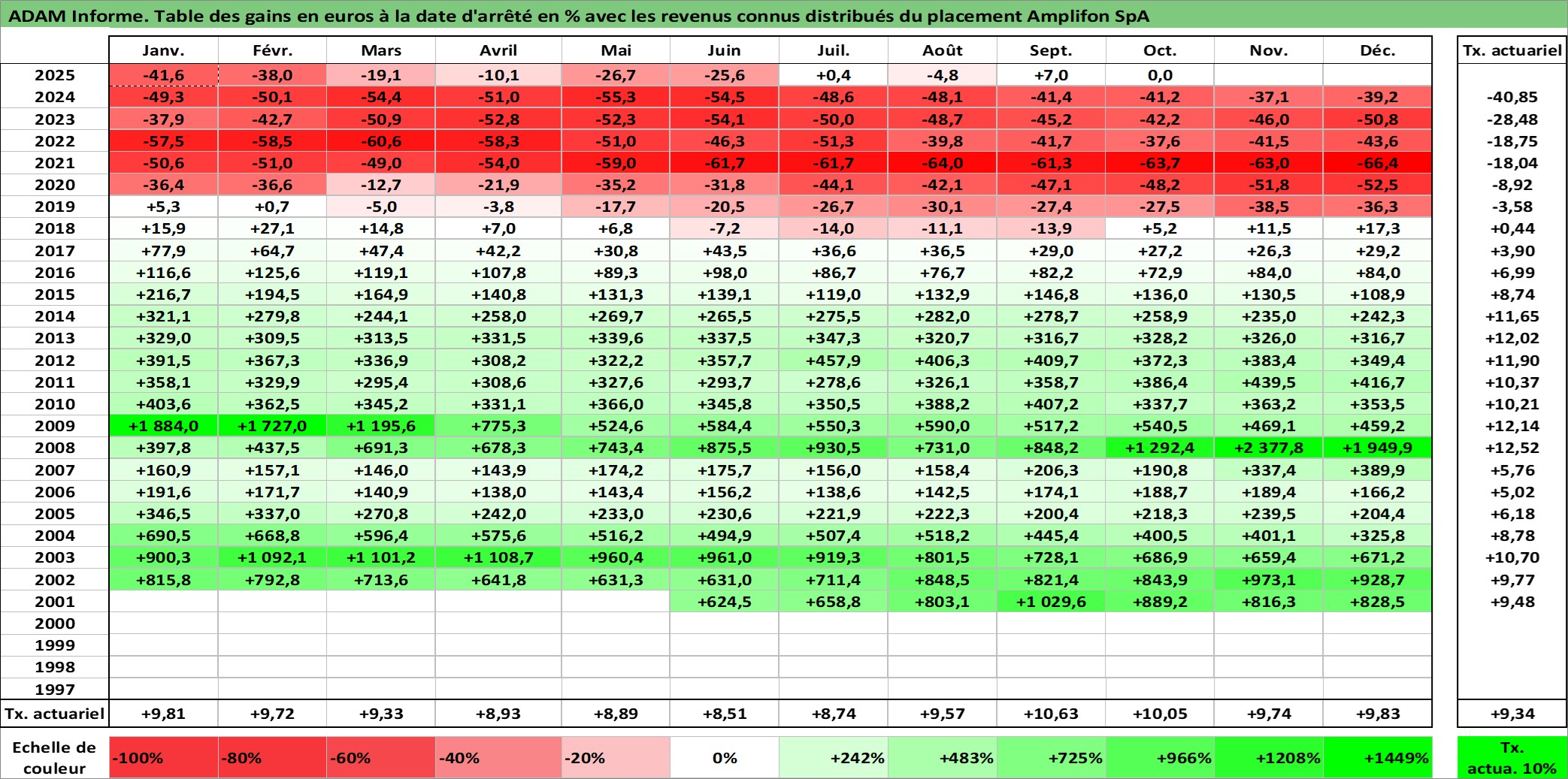Viewport: 1568px width, 779px height.
Task: Click cell +900,3 in 2003 row
Action: click(163, 557)
